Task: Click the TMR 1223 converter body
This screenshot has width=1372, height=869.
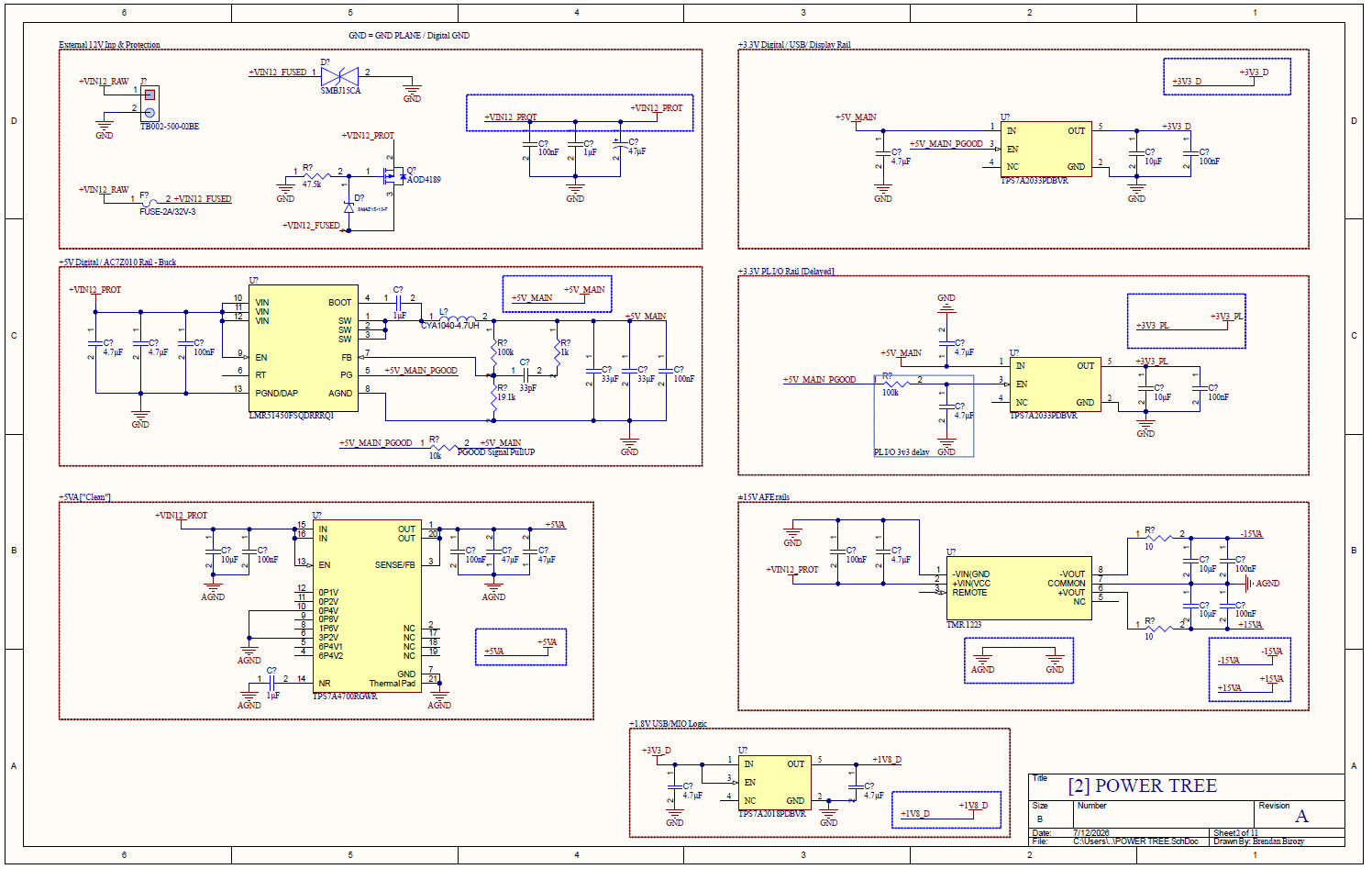Action: 1019,588
